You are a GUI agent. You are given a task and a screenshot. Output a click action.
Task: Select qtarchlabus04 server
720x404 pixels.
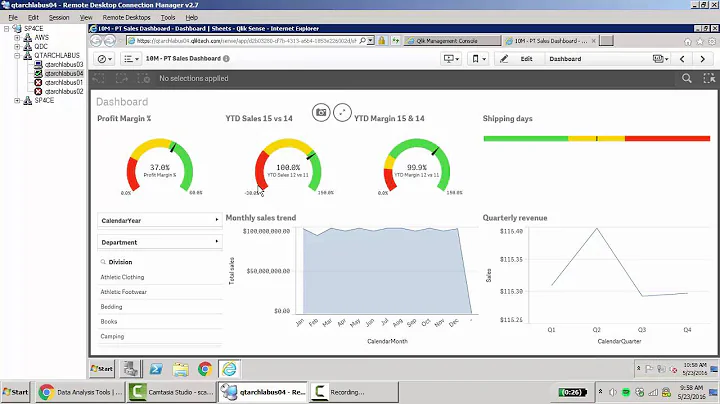(64, 73)
